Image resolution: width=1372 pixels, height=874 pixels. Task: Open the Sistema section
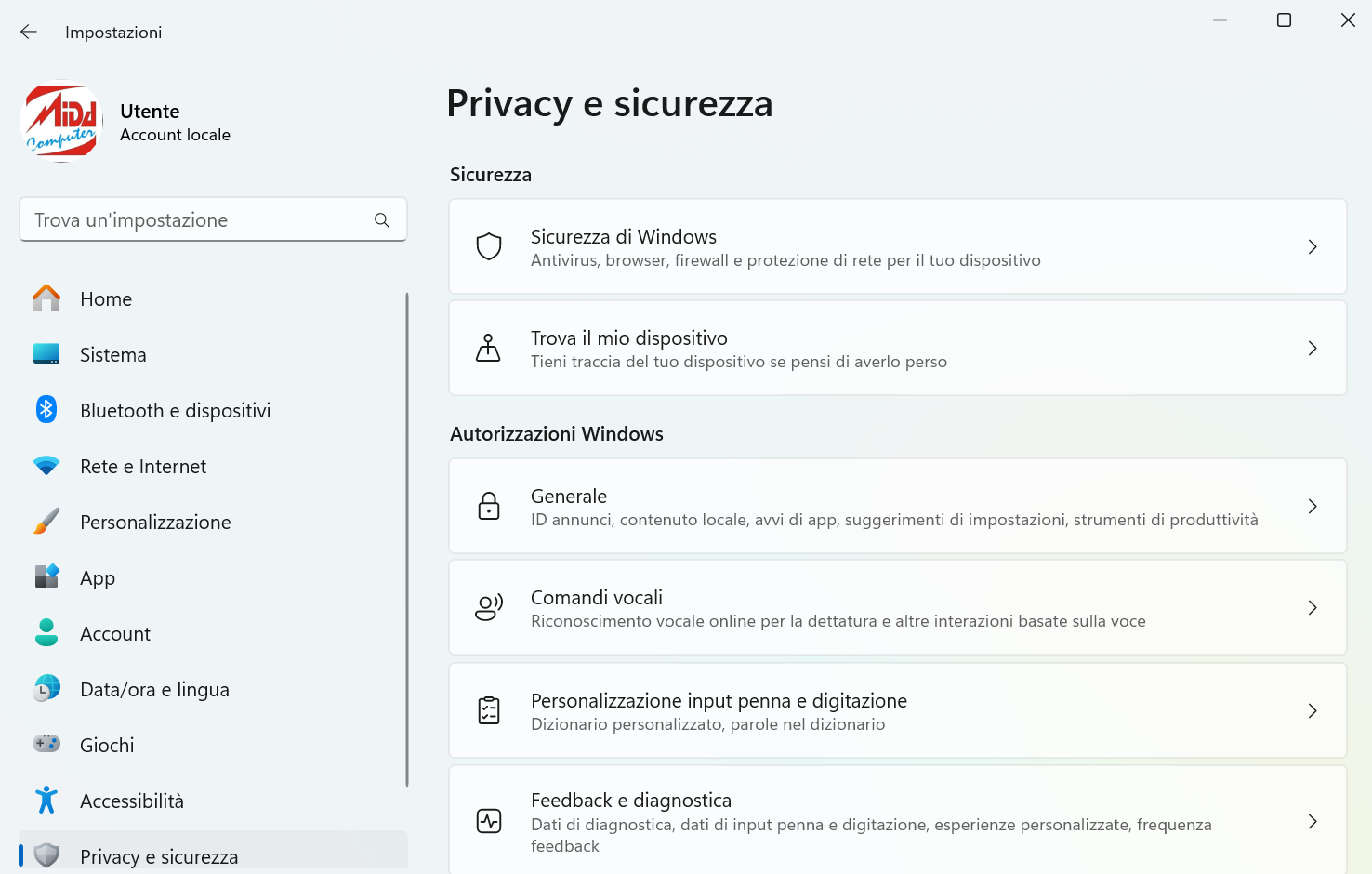(x=213, y=355)
